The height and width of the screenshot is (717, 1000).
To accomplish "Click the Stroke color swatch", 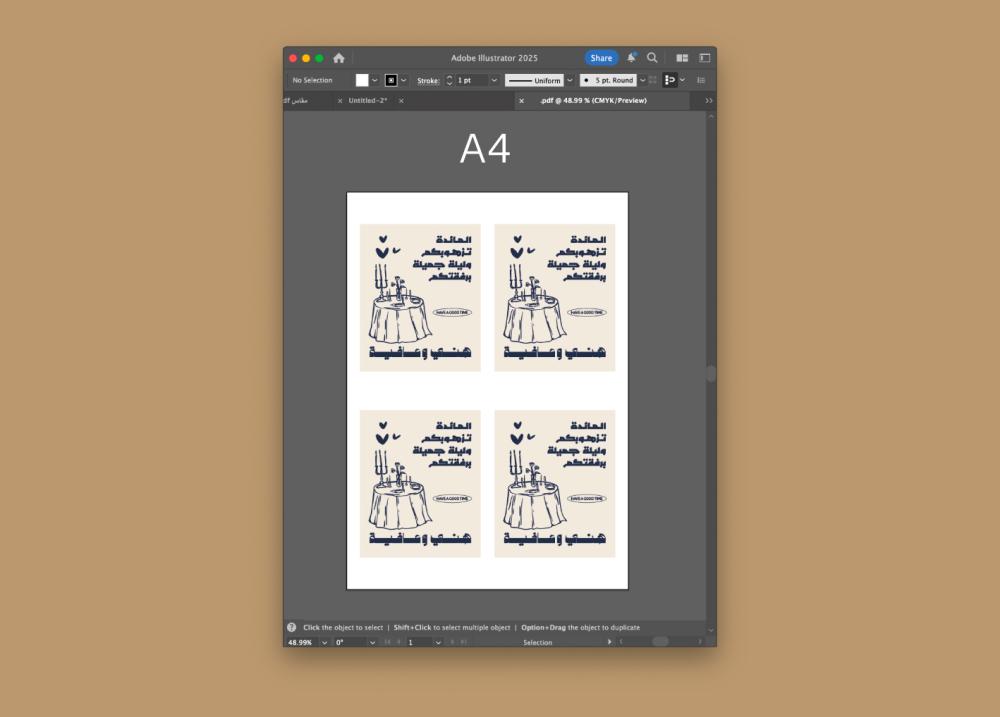I will (391, 80).
